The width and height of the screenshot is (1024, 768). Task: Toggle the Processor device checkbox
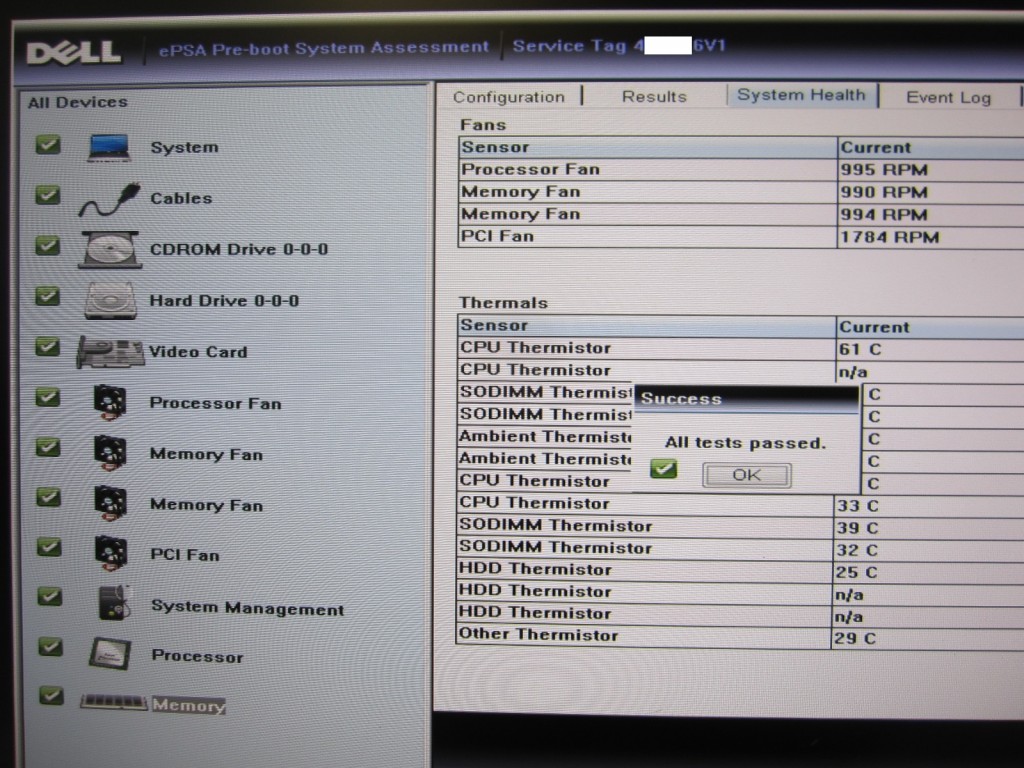click(50, 647)
